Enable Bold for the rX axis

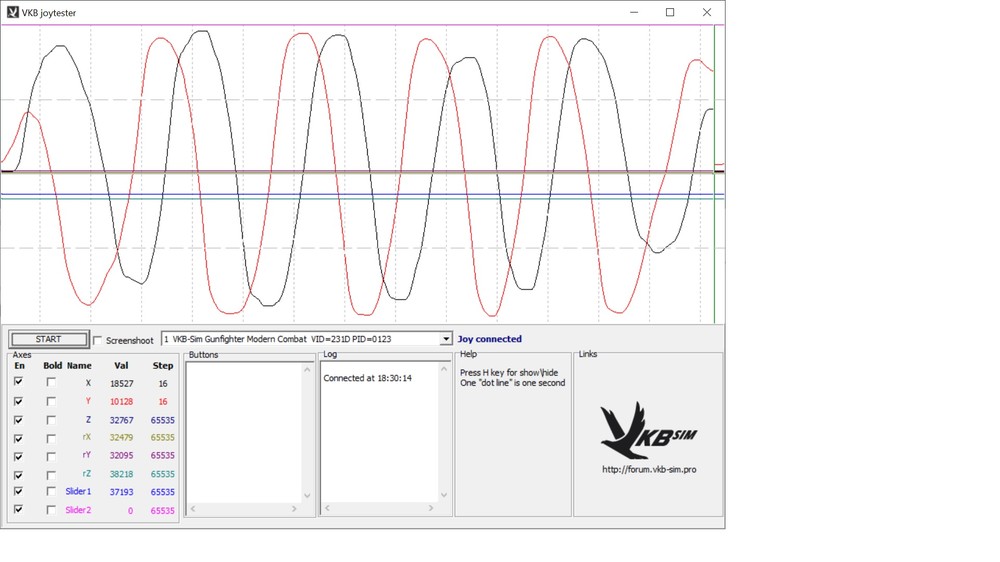coord(51,438)
